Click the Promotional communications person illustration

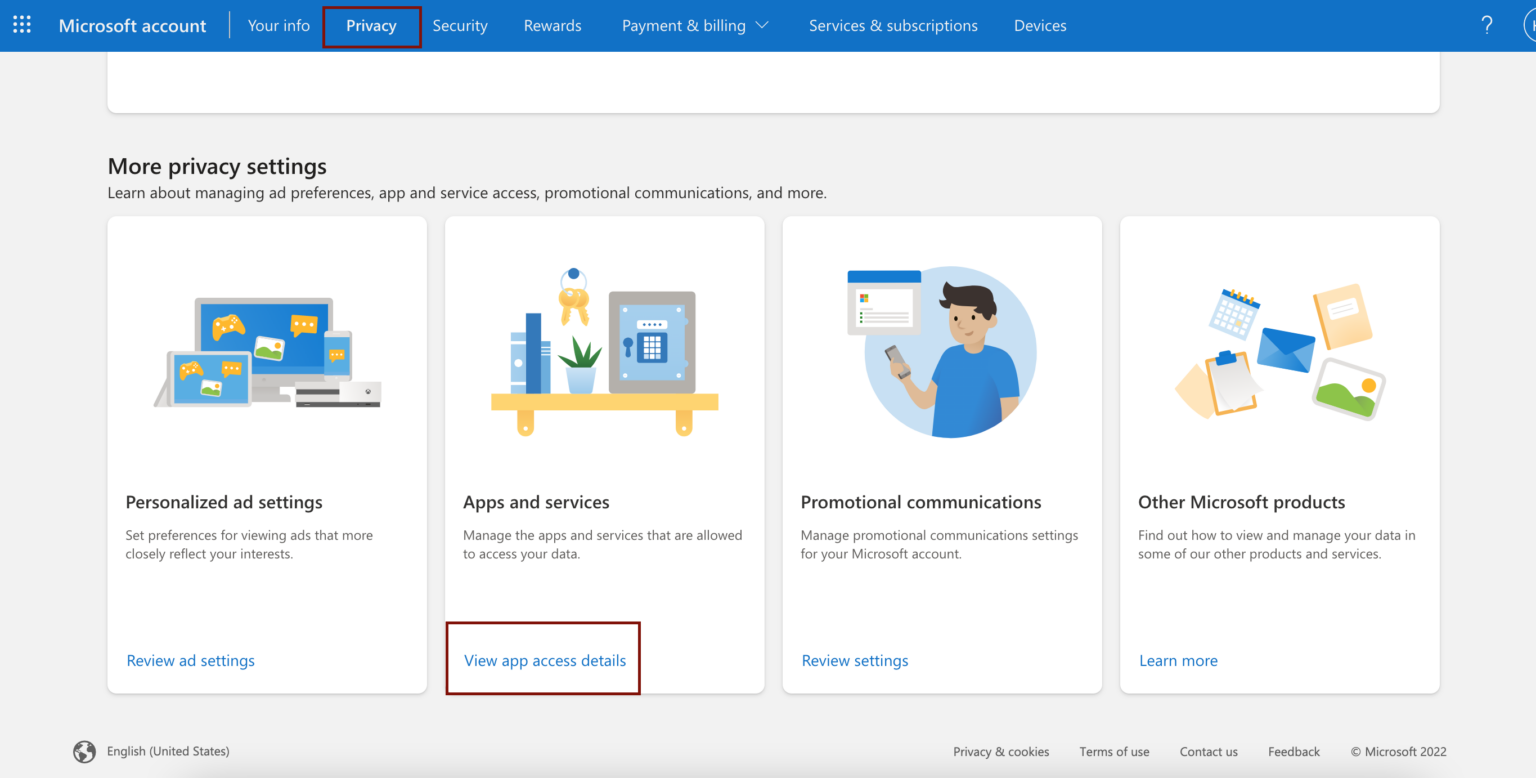point(941,350)
